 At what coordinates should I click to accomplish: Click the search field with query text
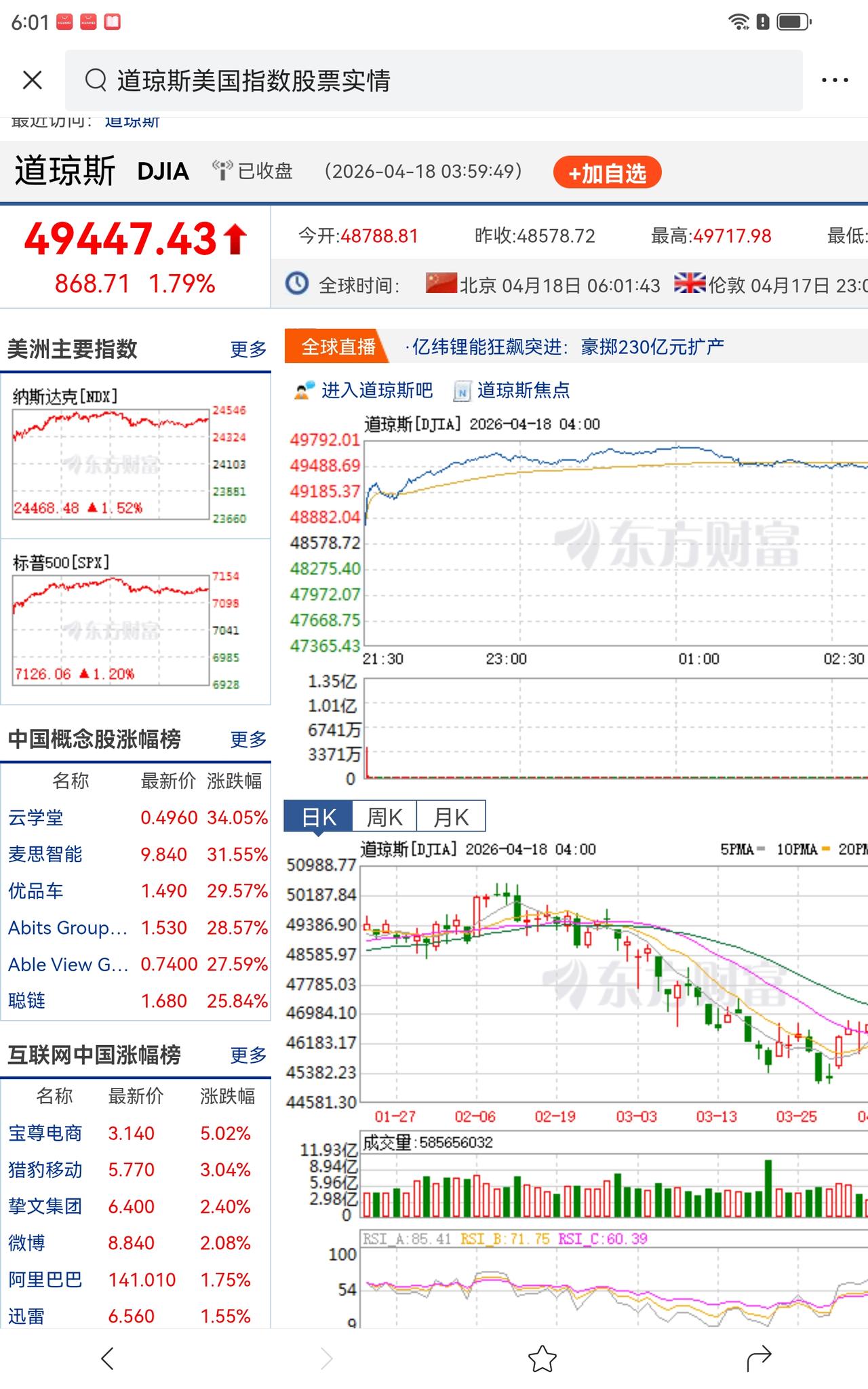pyautogui.click(x=434, y=80)
